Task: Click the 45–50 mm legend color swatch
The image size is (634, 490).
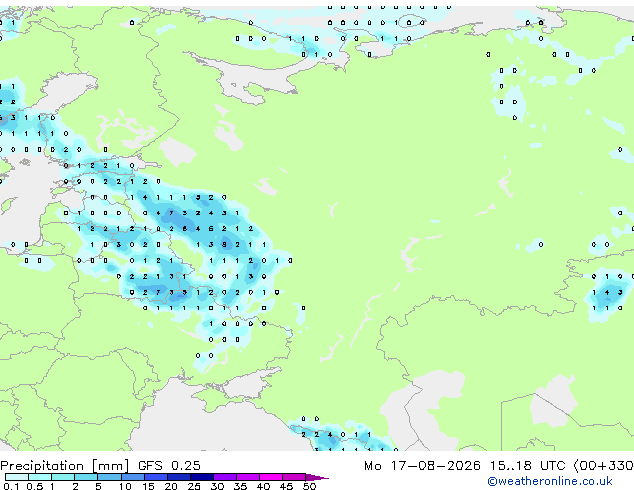Action: [294, 477]
